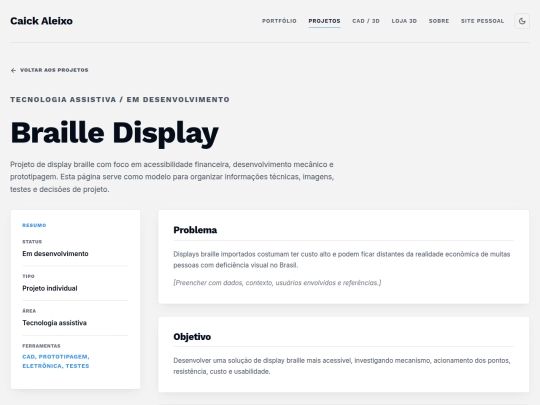Click the Projeto de display braille intro paragraph
The height and width of the screenshot is (405, 540).
point(172,177)
